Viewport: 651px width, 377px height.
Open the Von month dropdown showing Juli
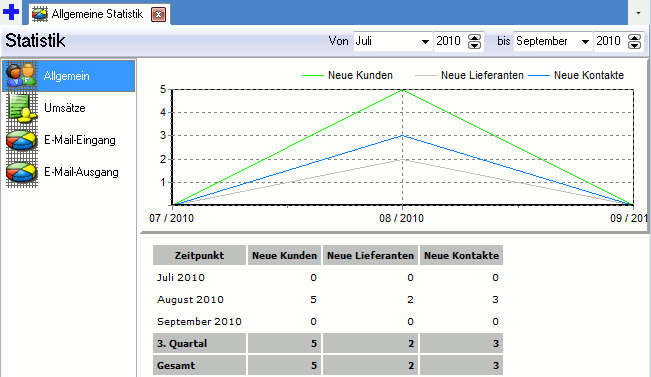coord(392,41)
